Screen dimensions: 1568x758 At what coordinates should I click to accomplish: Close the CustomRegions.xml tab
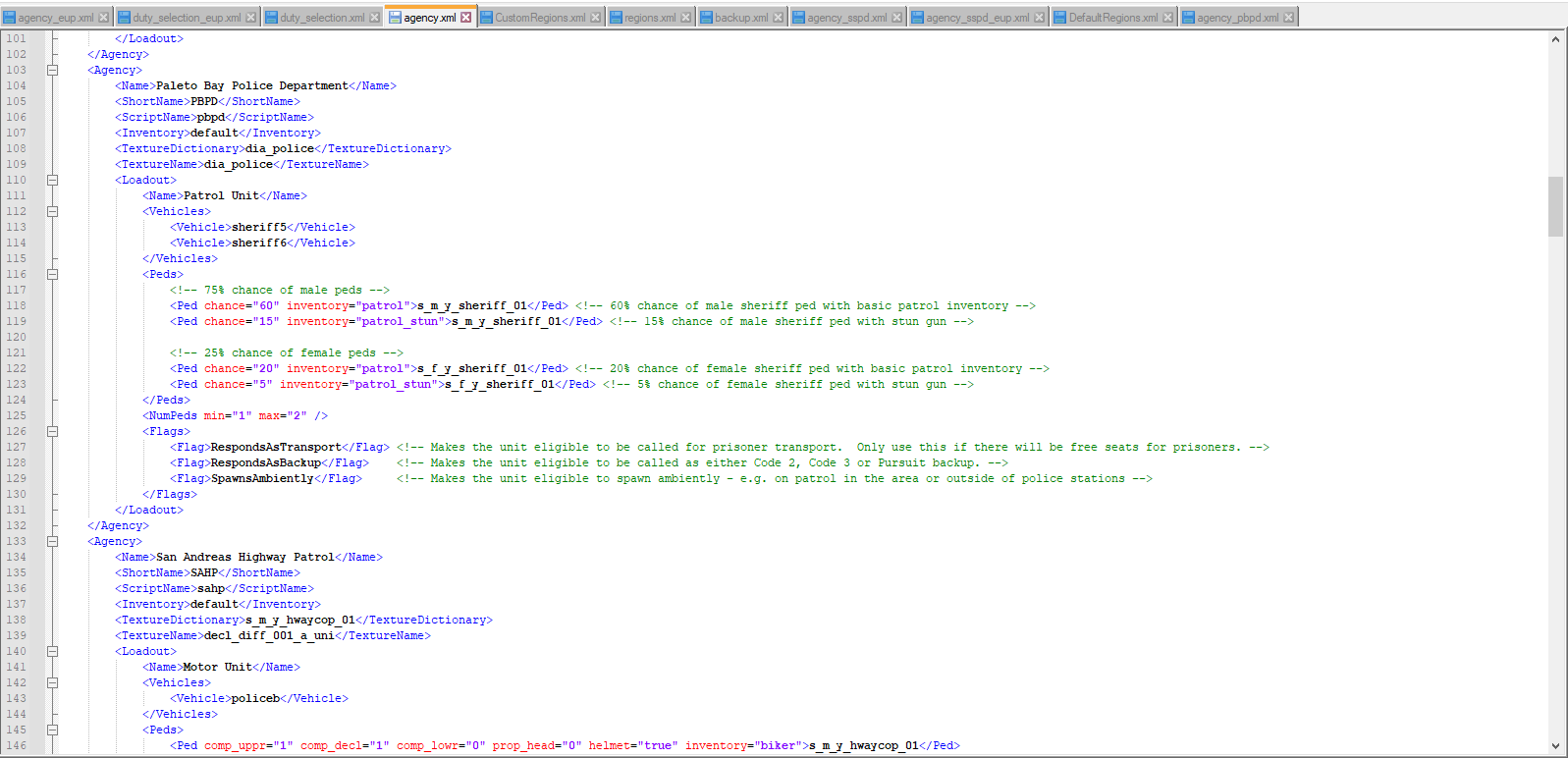(x=595, y=18)
